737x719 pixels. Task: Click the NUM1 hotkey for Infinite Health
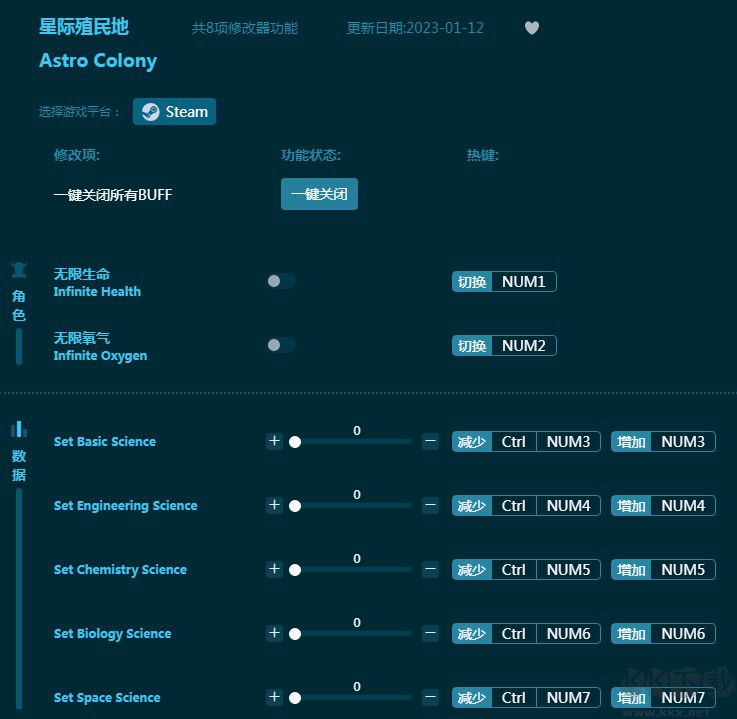504,281
